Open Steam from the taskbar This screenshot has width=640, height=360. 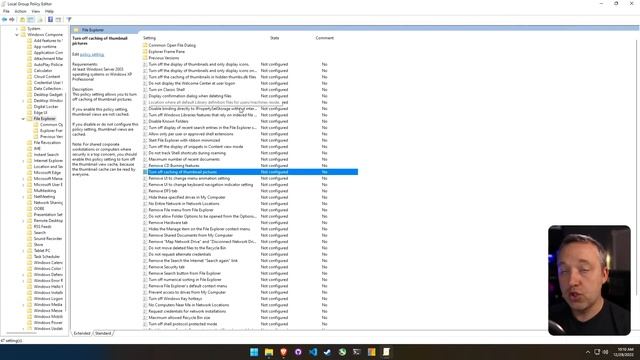tap(327, 352)
